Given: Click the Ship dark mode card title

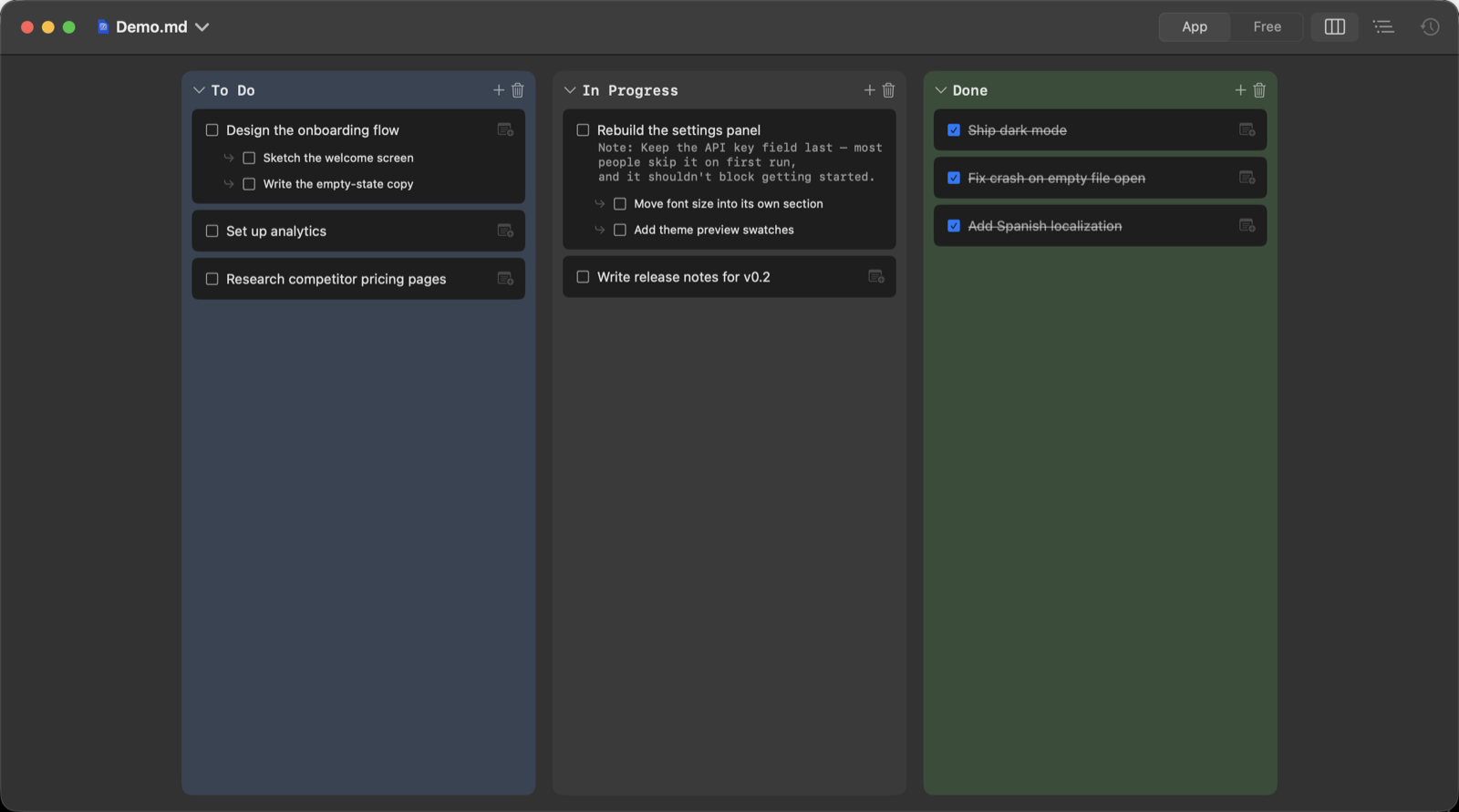Looking at the screenshot, I should pos(1018,130).
